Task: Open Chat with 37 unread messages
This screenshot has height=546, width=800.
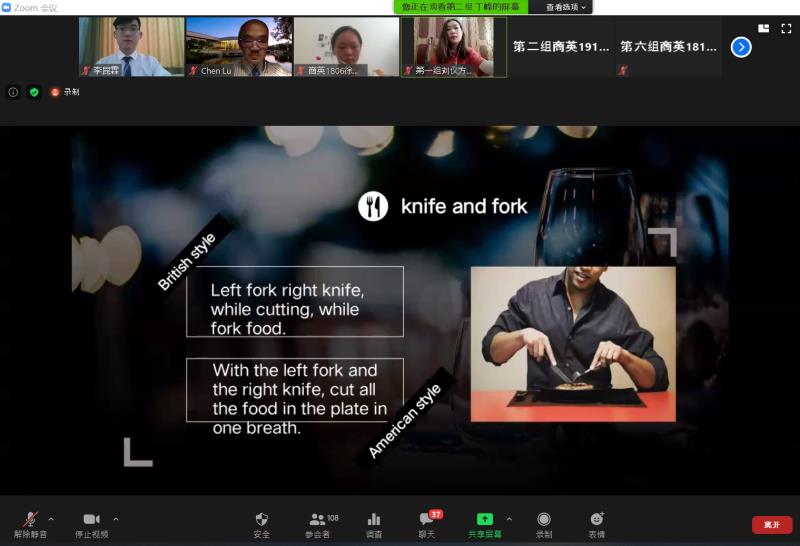Action: (429, 525)
